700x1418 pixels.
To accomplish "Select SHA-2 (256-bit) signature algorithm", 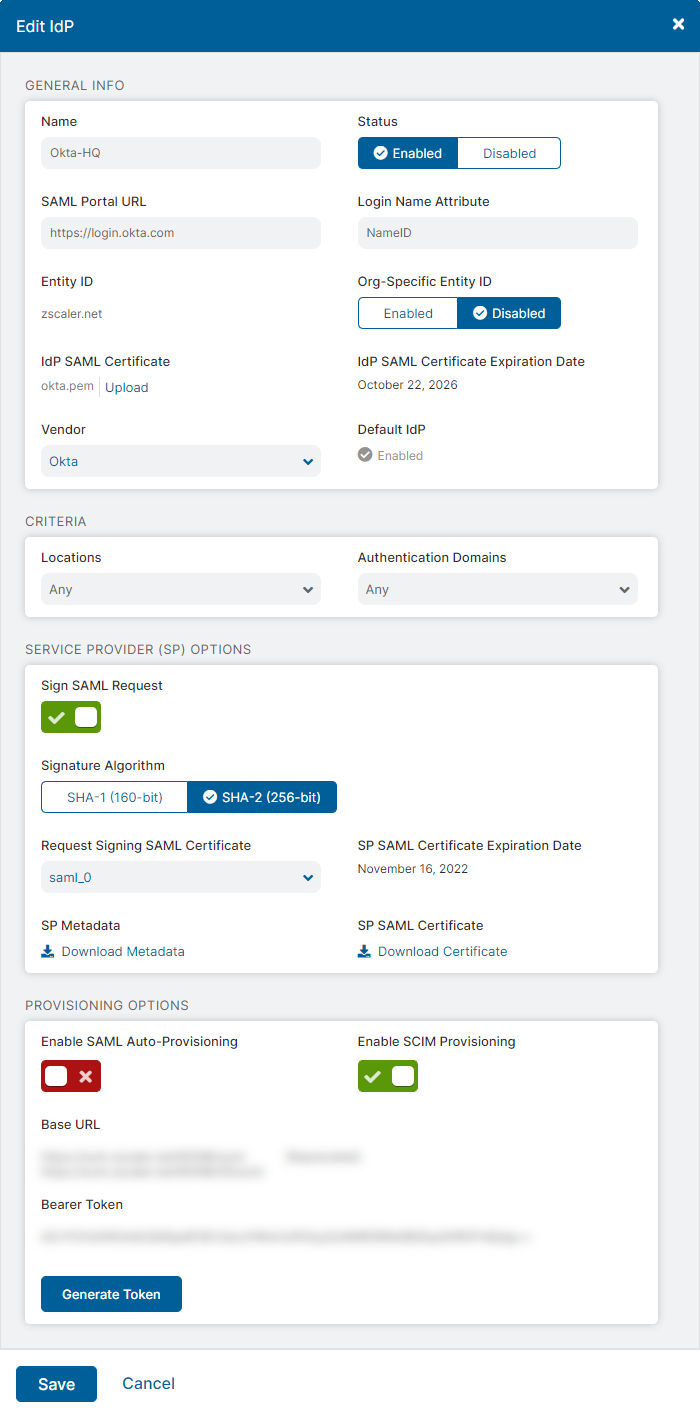I will click(262, 797).
